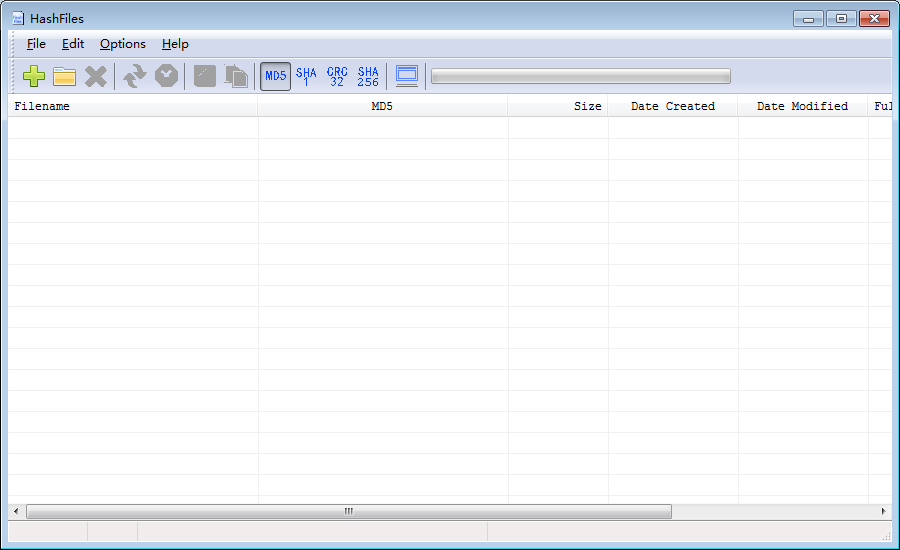Click the horizontal scrollbar thumb

coord(349,511)
